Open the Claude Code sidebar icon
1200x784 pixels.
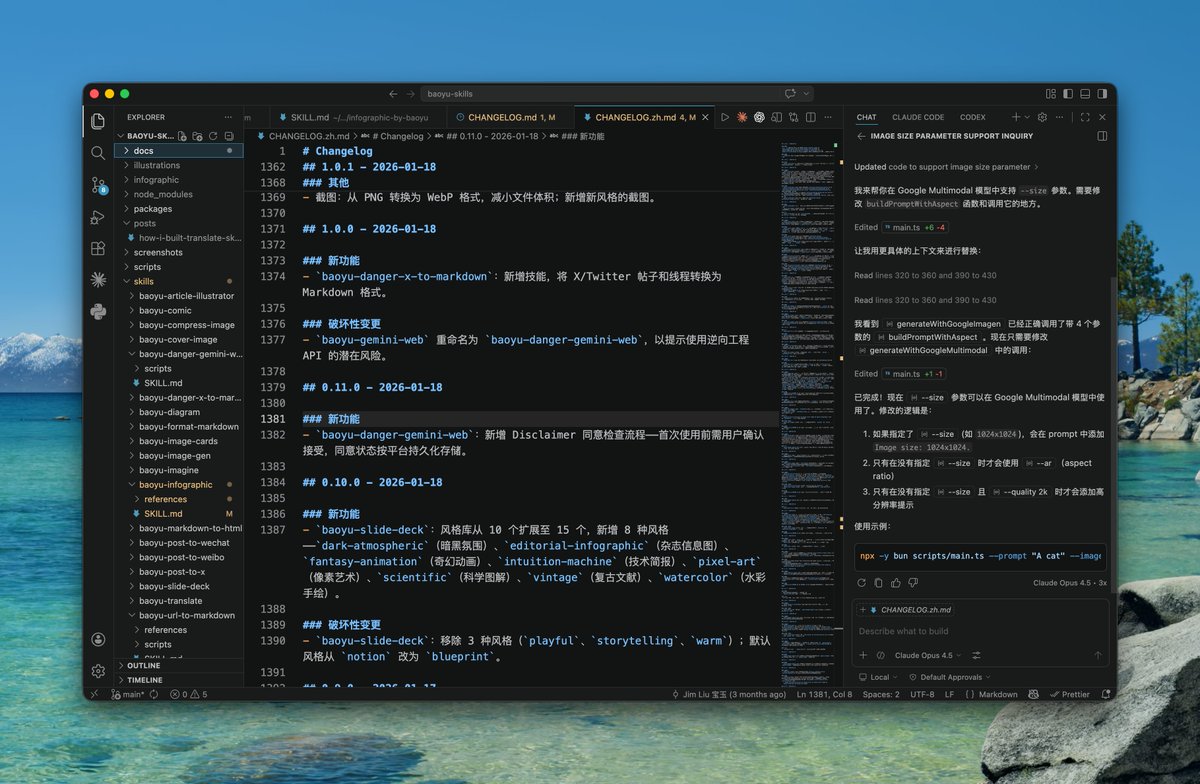click(98, 280)
